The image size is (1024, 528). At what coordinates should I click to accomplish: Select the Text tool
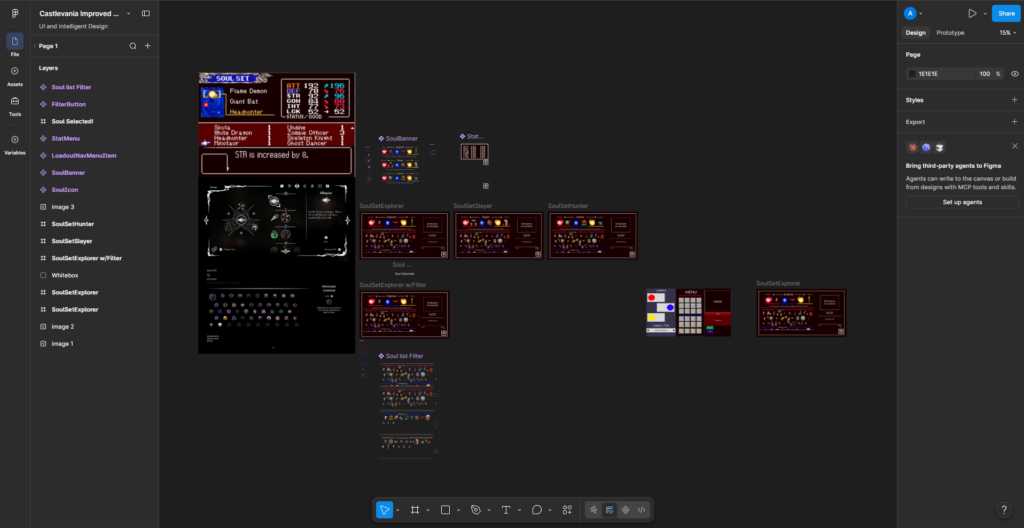click(x=506, y=510)
